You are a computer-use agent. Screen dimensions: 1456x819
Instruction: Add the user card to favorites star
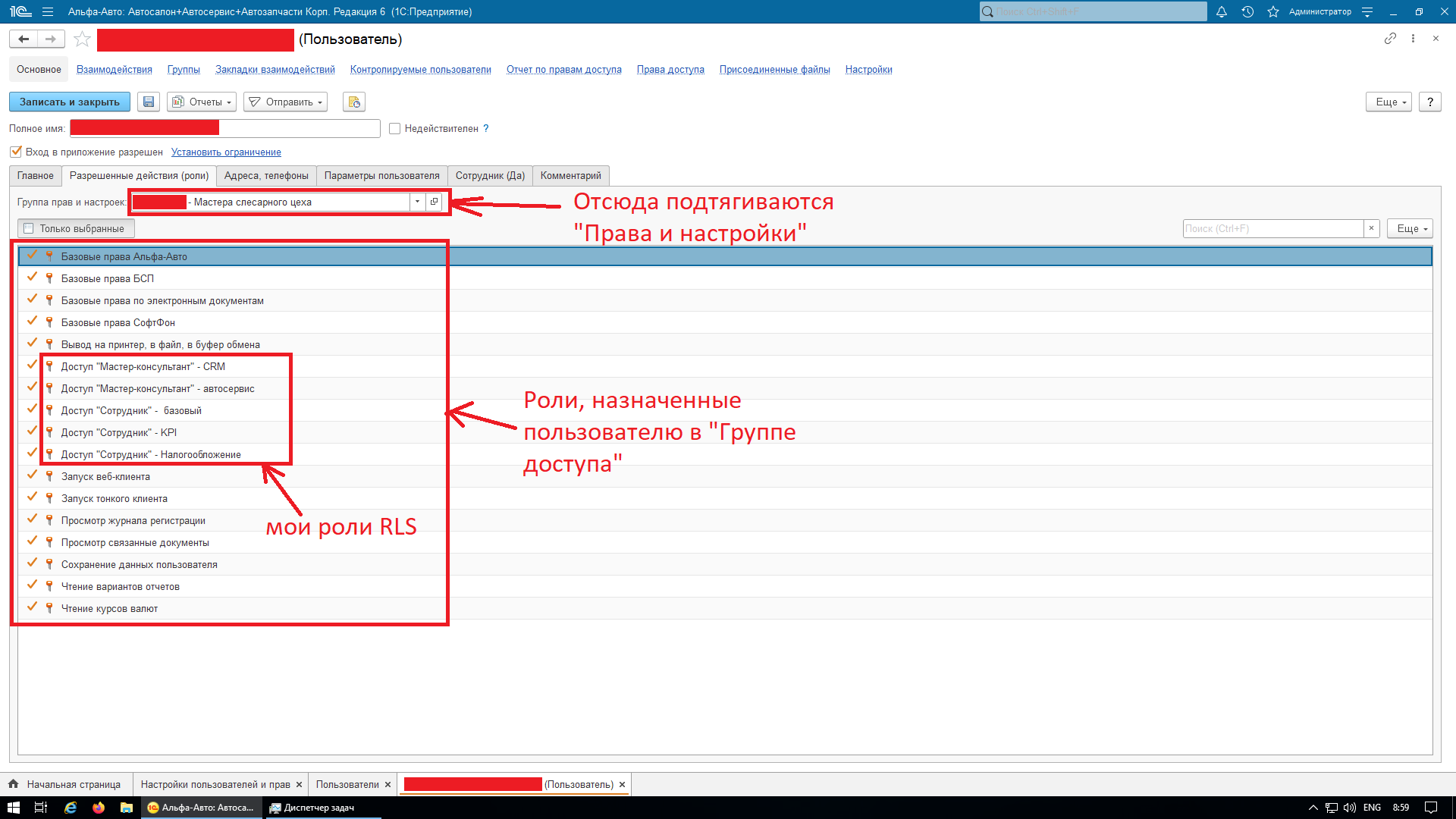(82, 39)
